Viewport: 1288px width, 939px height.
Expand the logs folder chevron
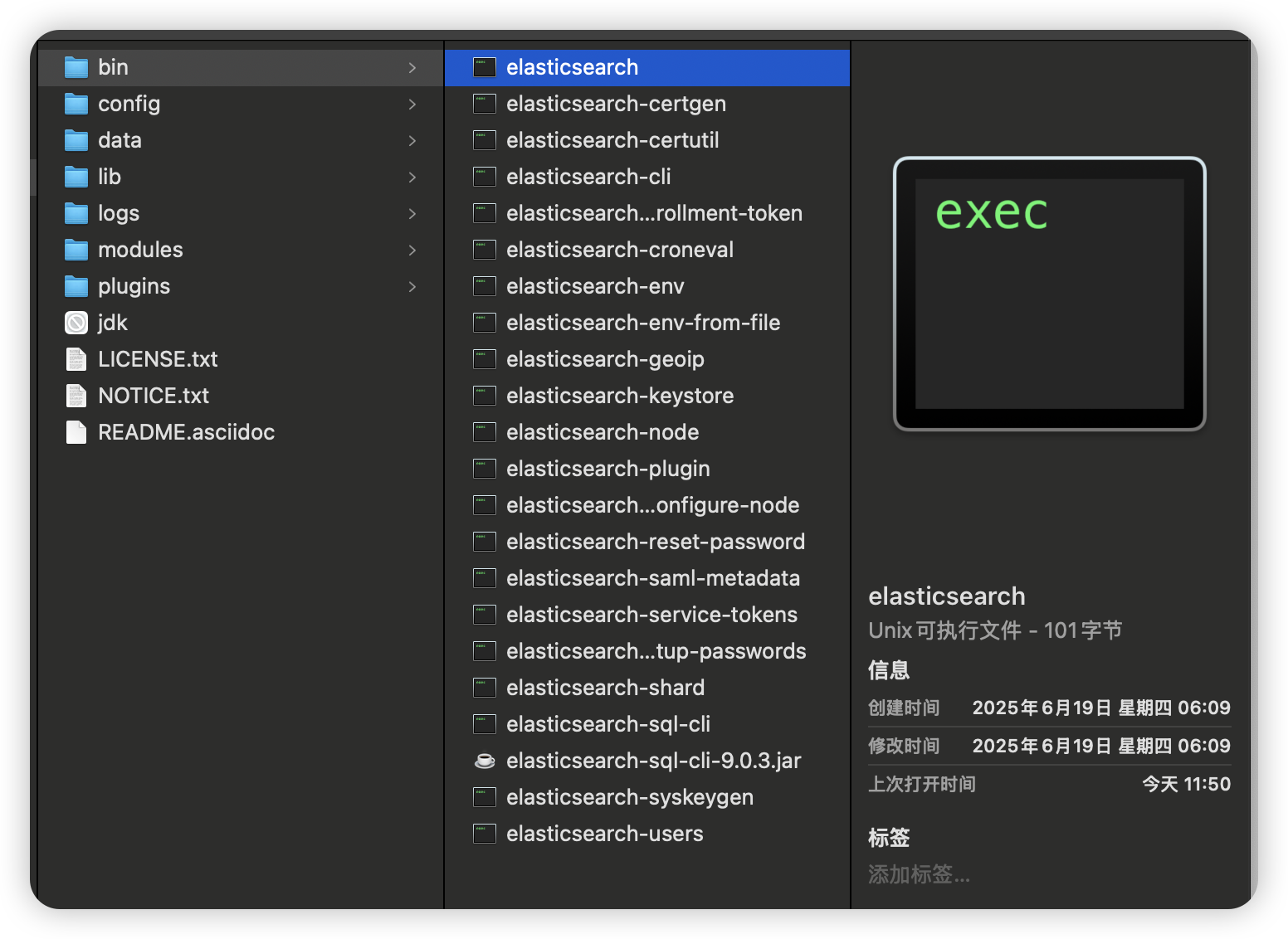412,213
